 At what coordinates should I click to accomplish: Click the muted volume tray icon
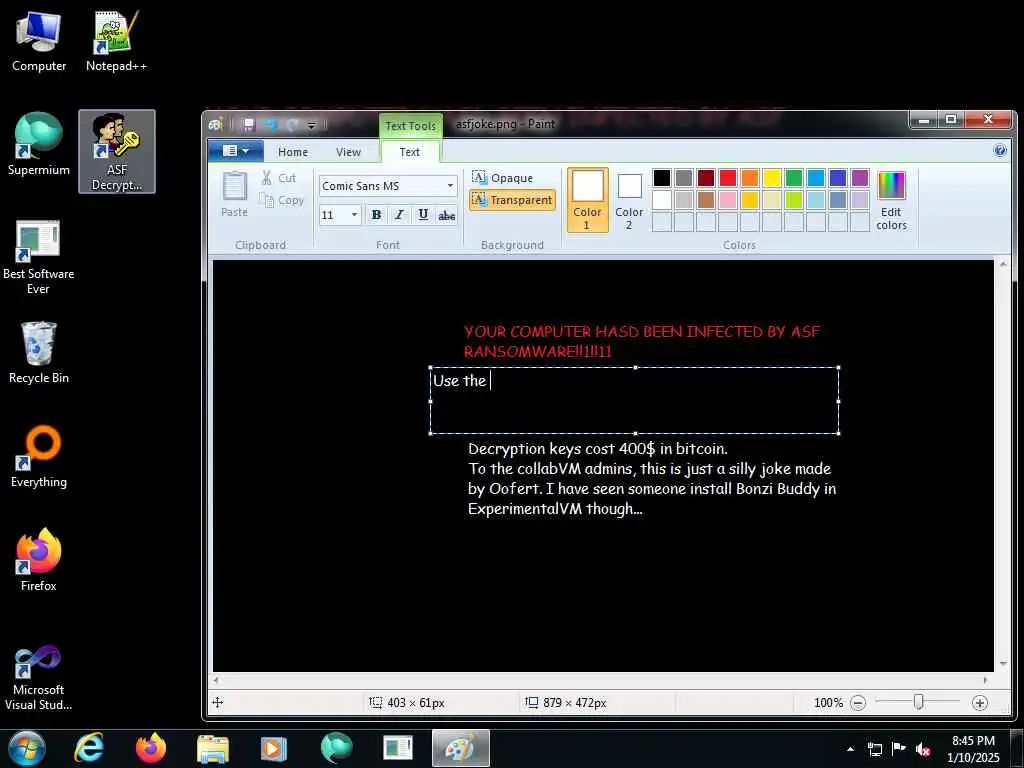[922, 749]
